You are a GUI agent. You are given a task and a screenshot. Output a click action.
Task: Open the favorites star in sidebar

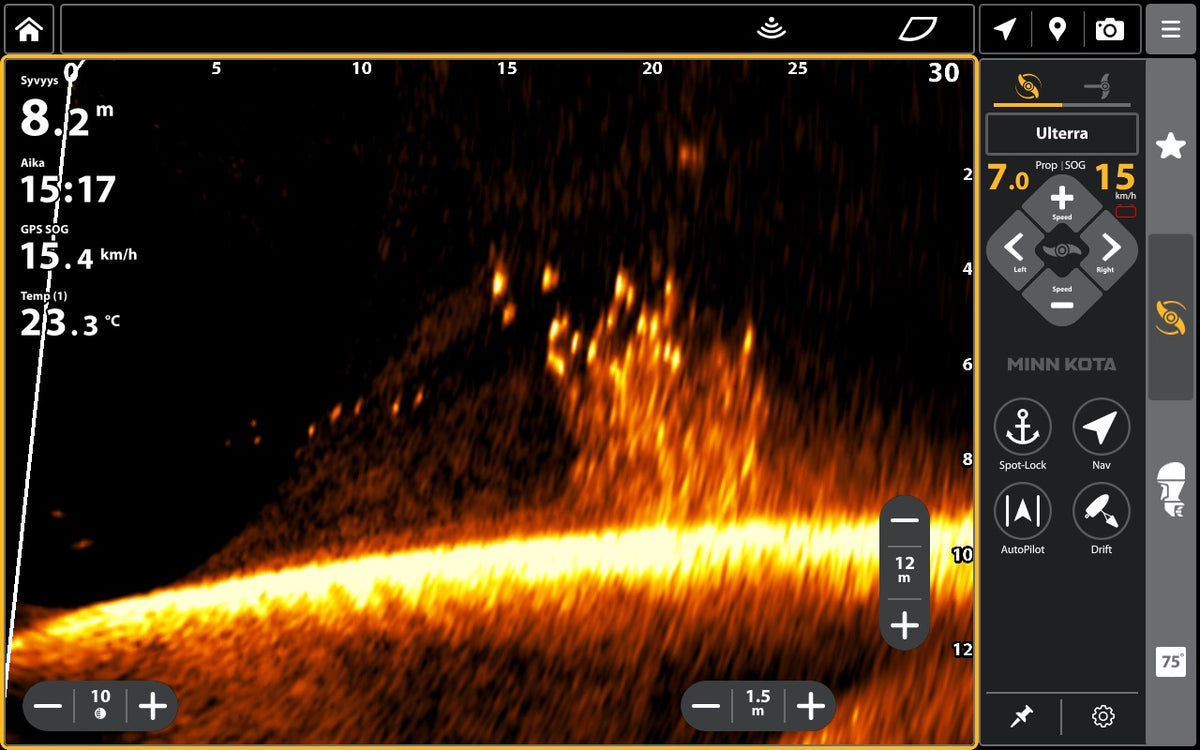click(x=1170, y=147)
